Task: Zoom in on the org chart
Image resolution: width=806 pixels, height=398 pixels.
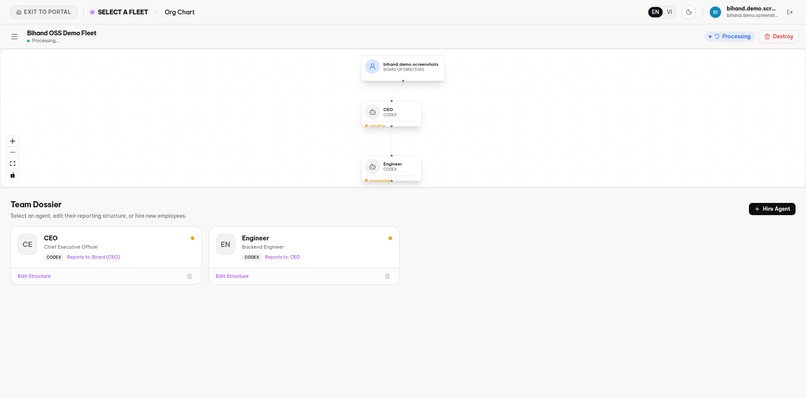Action: click(13, 141)
